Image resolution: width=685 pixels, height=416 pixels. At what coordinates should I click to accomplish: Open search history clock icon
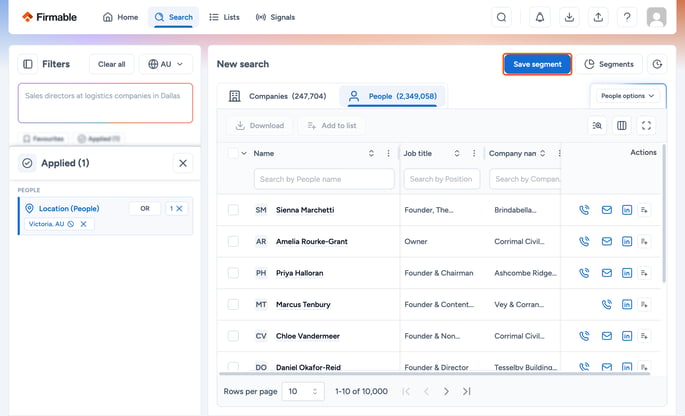click(657, 64)
